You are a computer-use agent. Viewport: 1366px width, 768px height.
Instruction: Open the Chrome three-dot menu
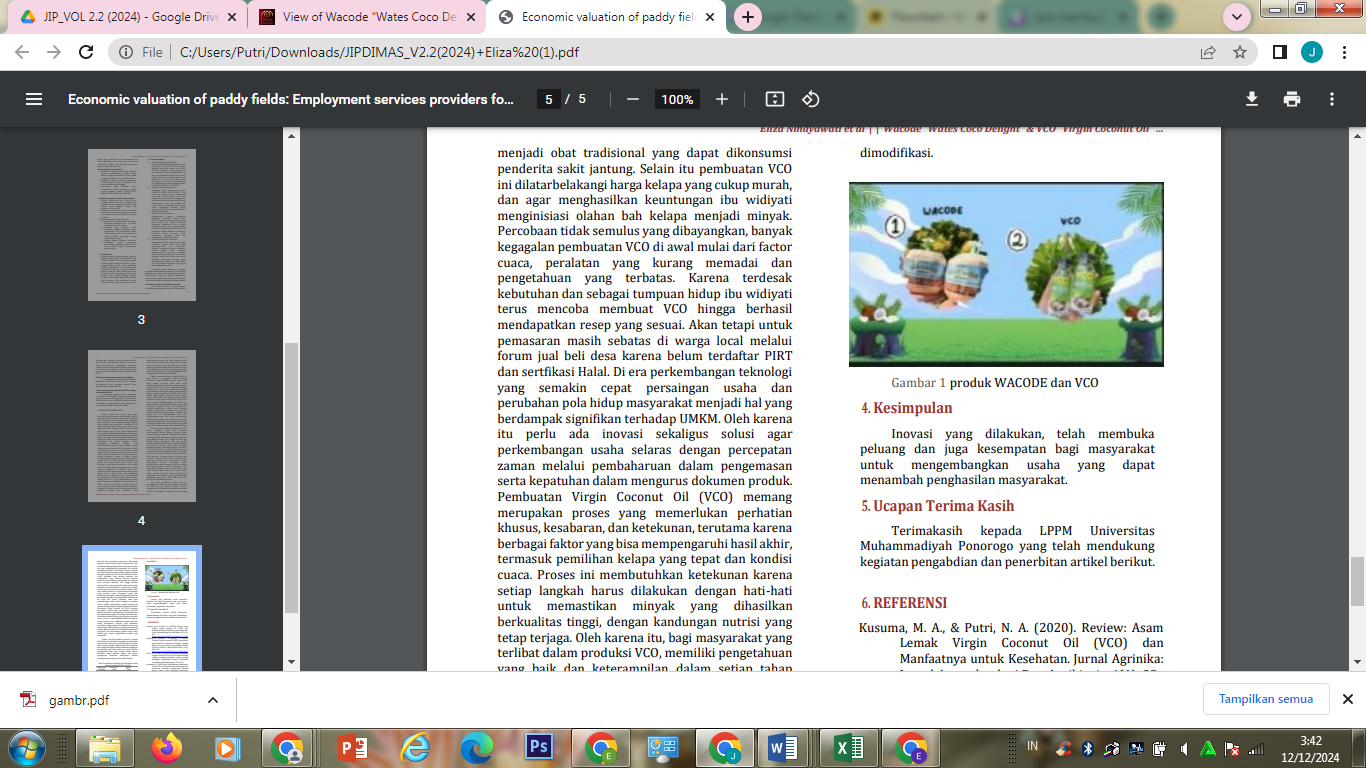pyautogui.click(x=1343, y=52)
